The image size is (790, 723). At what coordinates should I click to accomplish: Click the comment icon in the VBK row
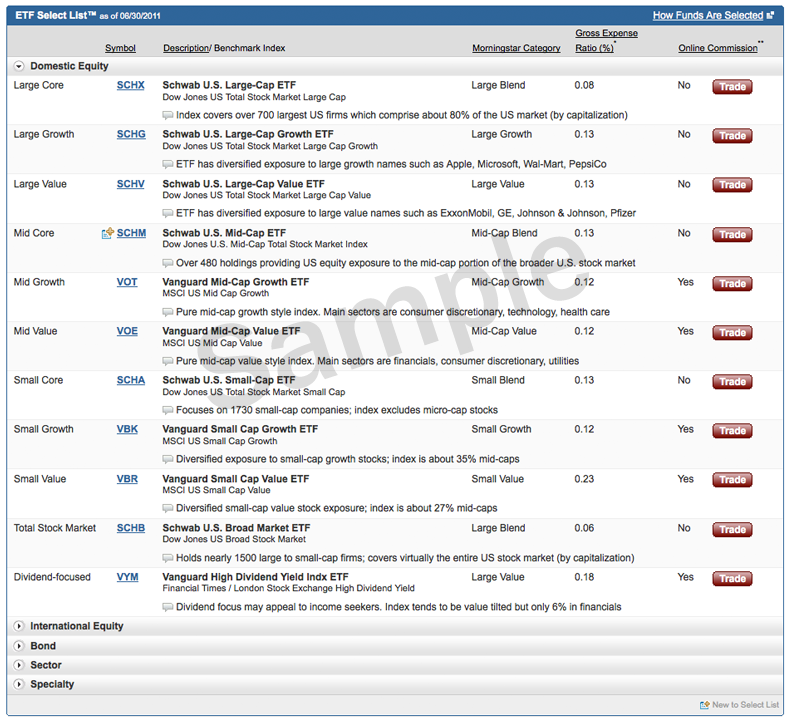(x=168, y=459)
